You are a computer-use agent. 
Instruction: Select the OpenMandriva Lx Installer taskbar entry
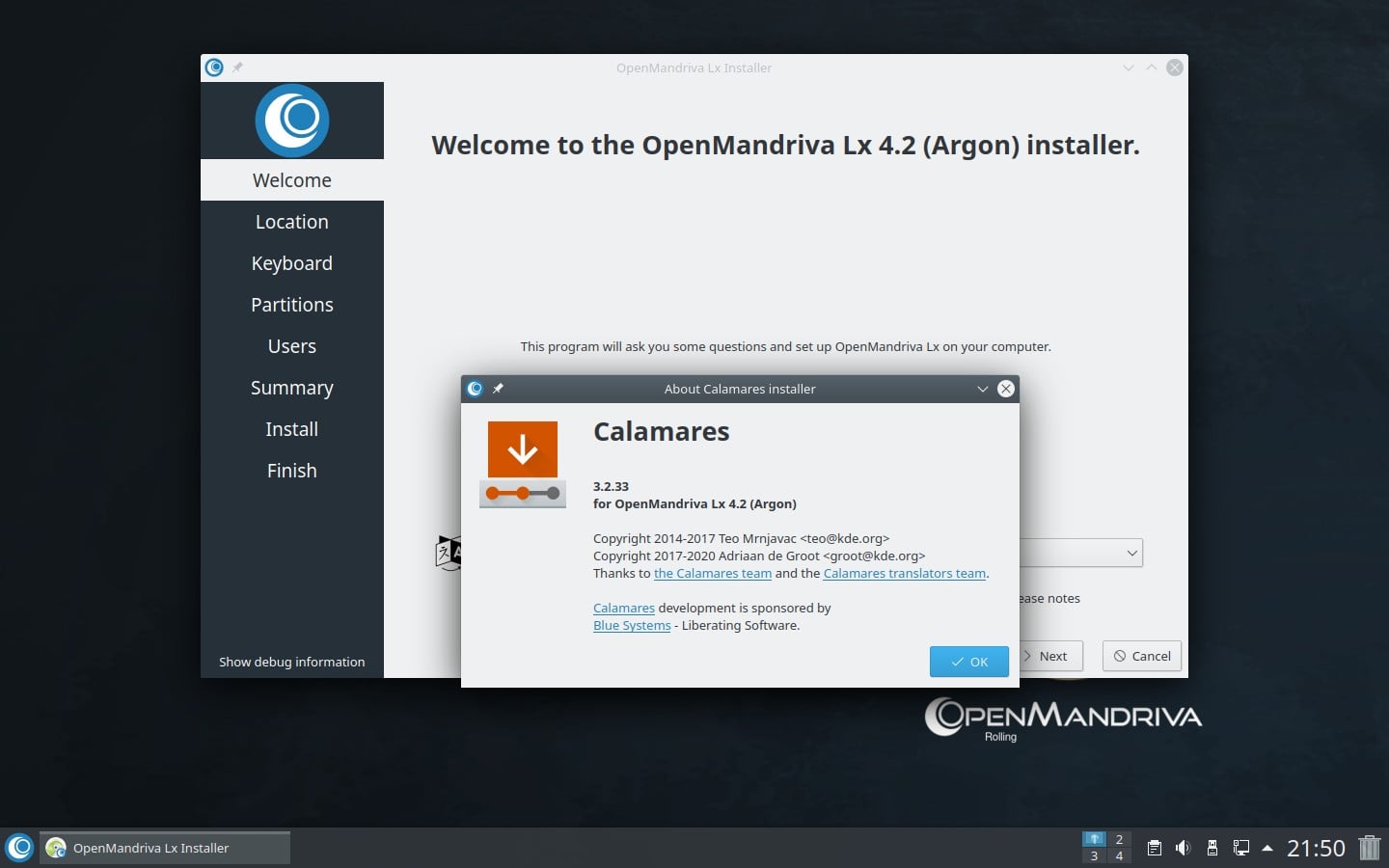point(165,848)
